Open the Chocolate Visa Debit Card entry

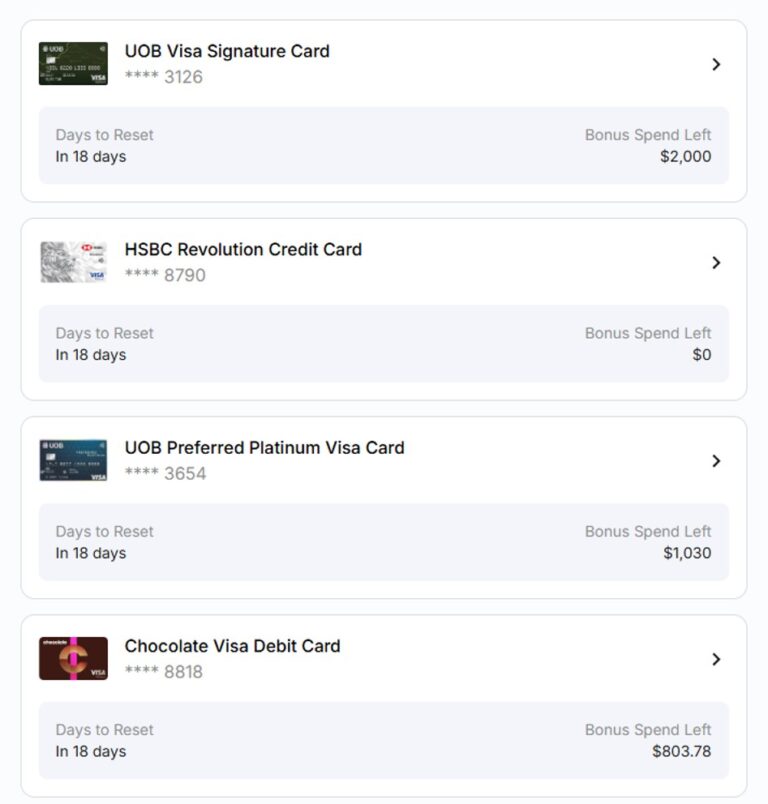point(233,646)
